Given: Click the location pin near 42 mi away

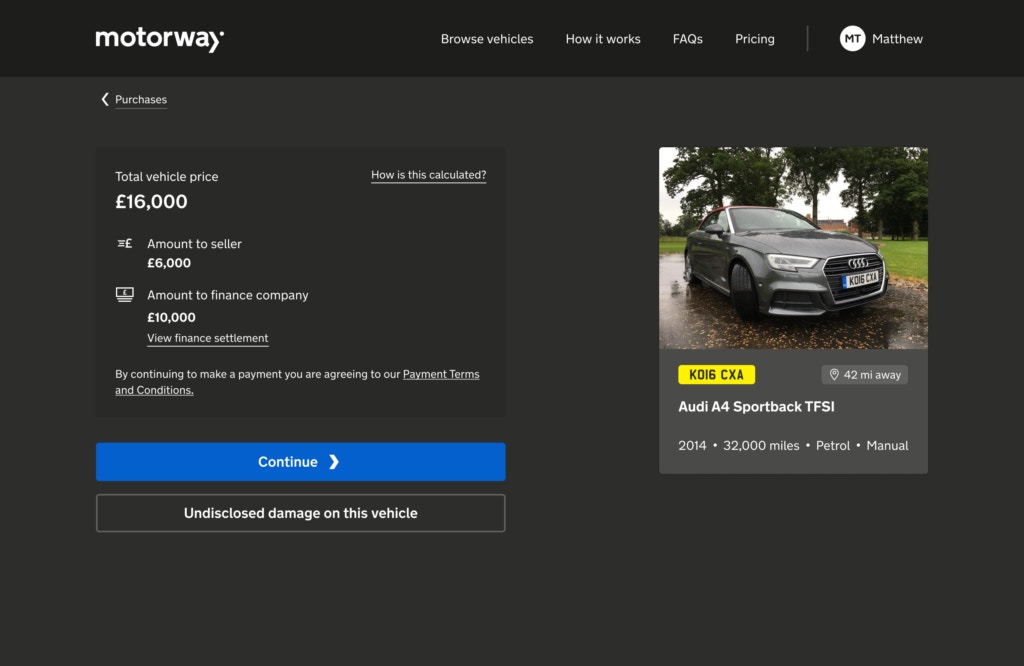Looking at the screenshot, I should 835,374.
